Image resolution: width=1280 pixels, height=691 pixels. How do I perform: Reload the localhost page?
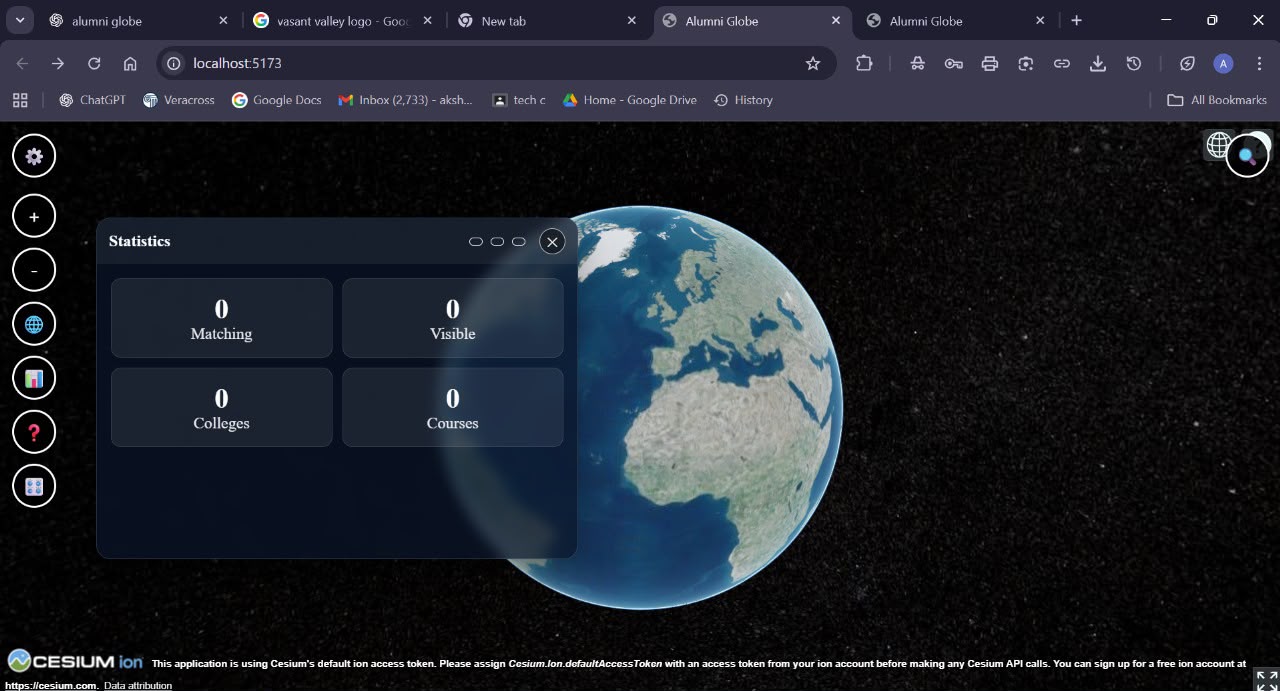coord(94,63)
